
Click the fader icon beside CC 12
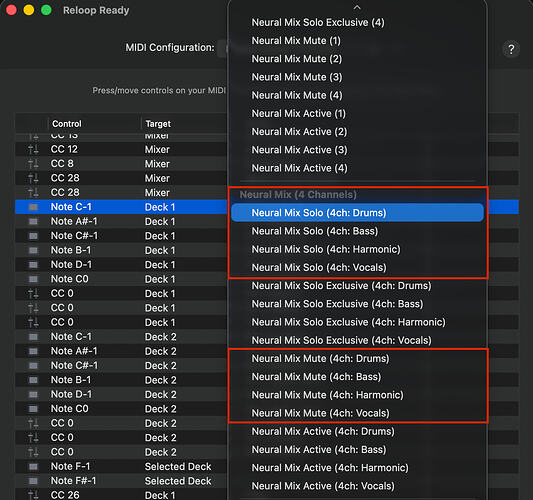pyautogui.click(x=33, y=149)
